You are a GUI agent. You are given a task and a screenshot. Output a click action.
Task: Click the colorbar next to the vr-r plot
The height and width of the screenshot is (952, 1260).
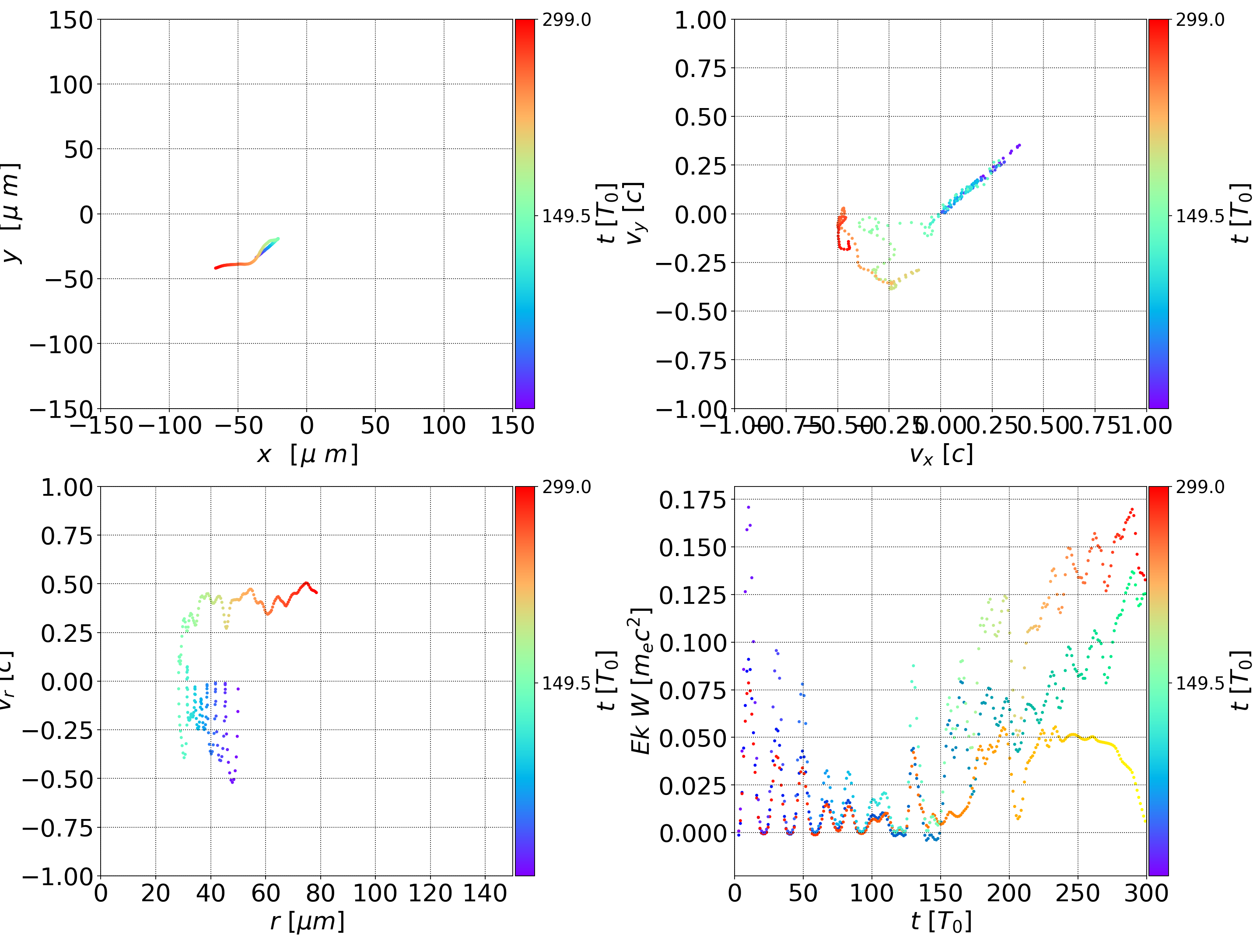coord(525,681)
